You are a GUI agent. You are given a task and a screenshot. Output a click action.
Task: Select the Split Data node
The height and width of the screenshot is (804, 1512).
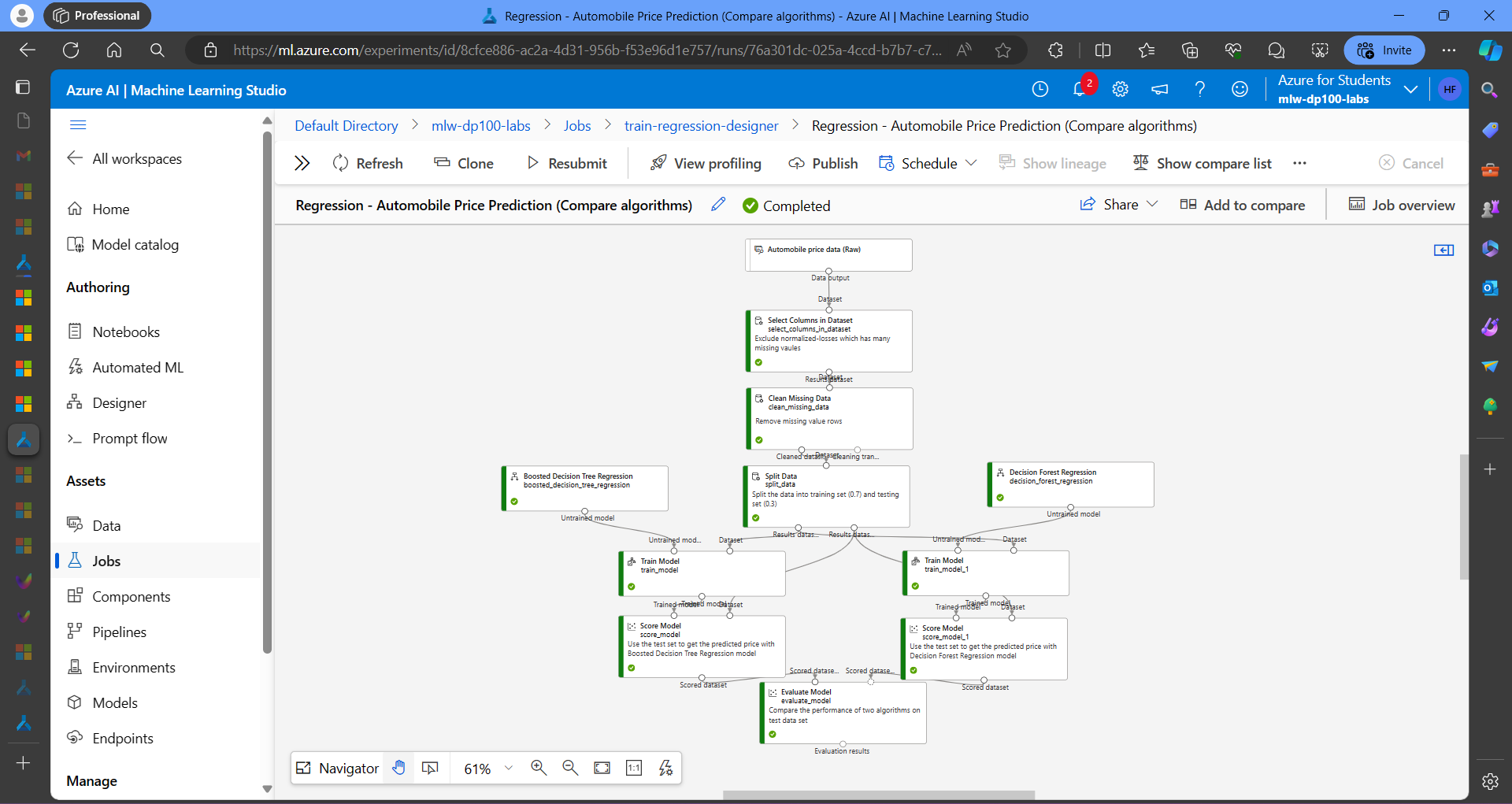tap(826, 496)
